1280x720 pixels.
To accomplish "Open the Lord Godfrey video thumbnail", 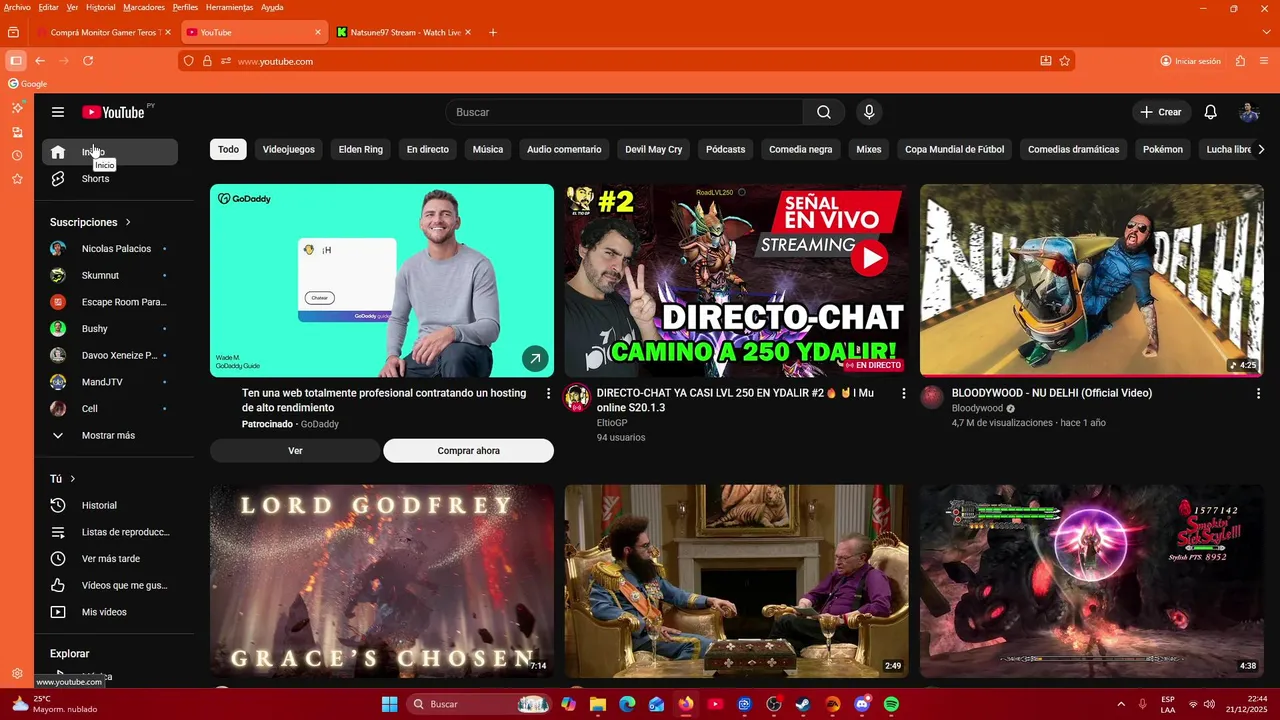I will [x=382, y=581].
